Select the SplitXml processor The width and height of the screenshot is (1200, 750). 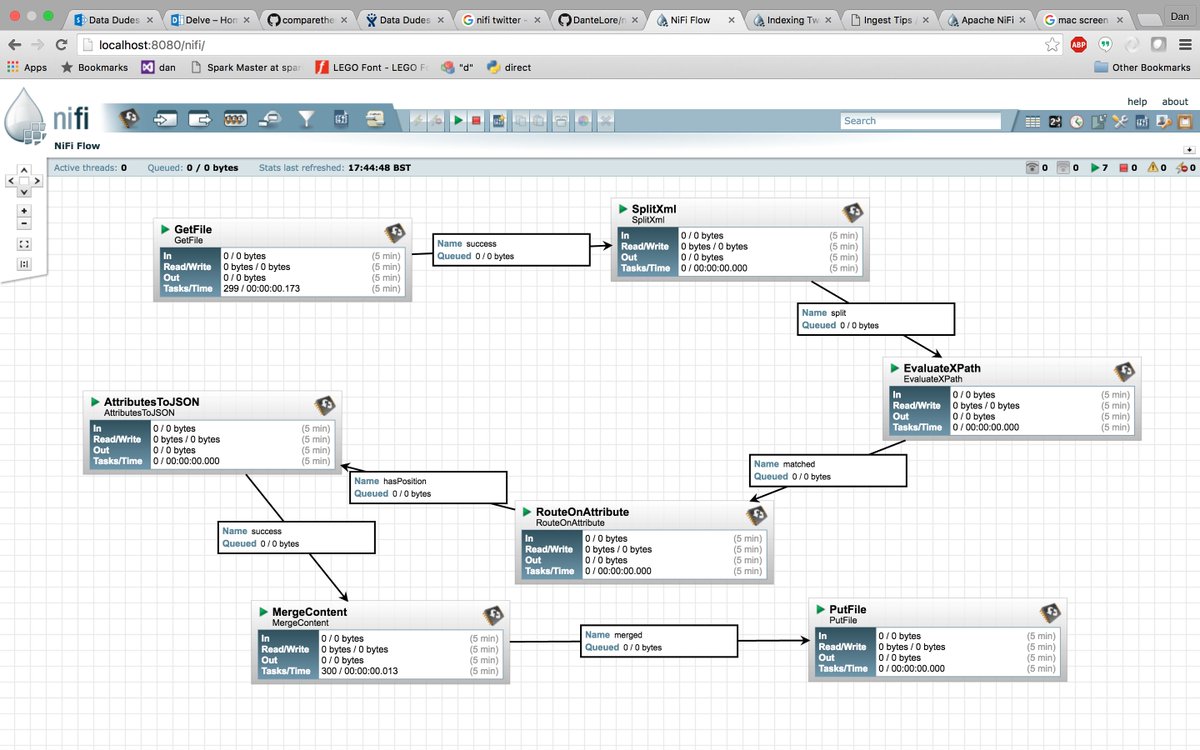tap(740, 237)
